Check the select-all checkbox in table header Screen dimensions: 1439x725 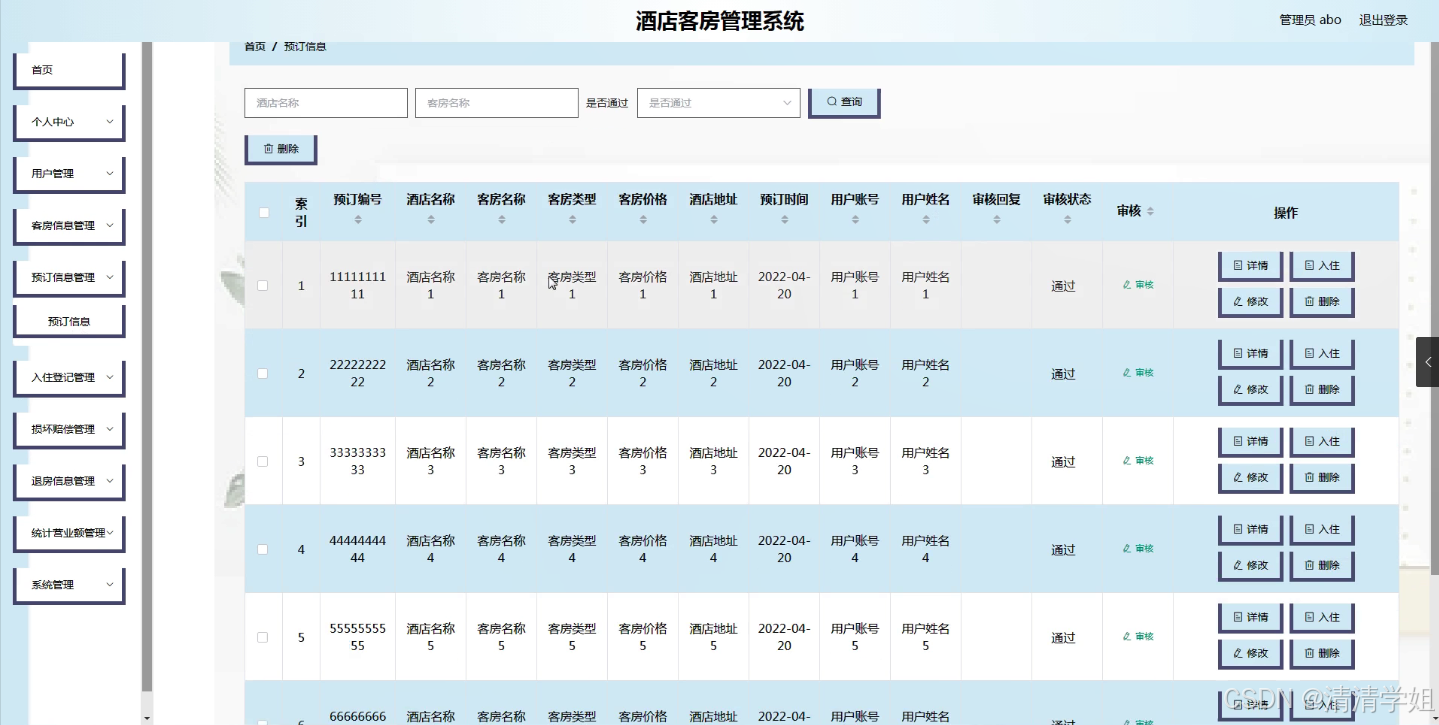point(263,211)
